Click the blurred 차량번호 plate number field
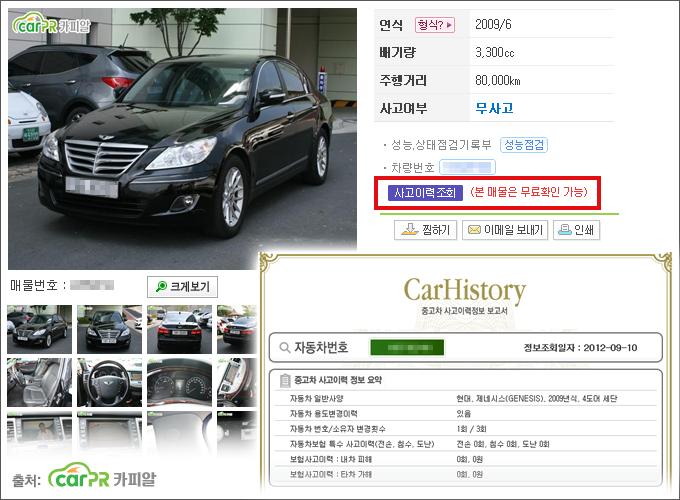The width and height of the screenshot is (680, 500). [x=467, y=167]
